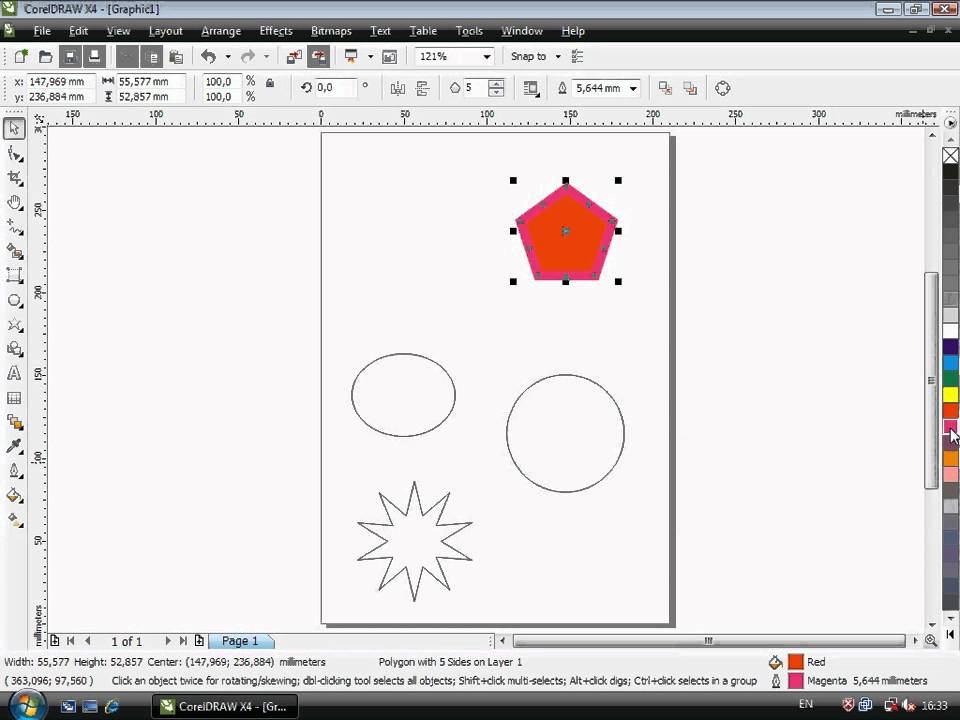The height and width of the screenshot is (720, 960).
Task: Click the To Front of Layer icon
Action: [x=666, y=88]
